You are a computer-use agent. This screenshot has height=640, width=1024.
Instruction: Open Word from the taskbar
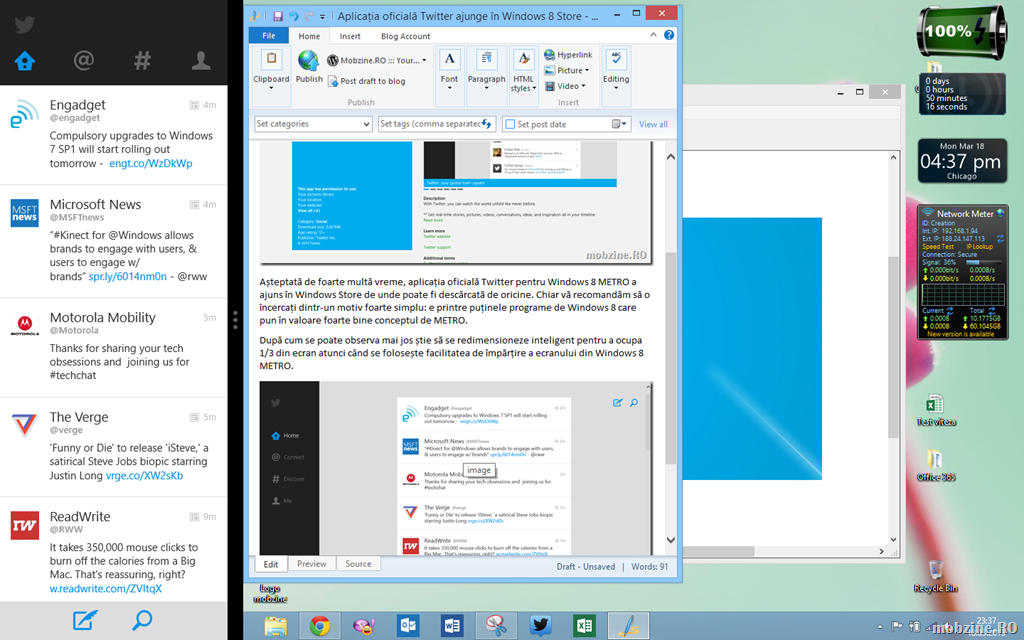(452, 626)
